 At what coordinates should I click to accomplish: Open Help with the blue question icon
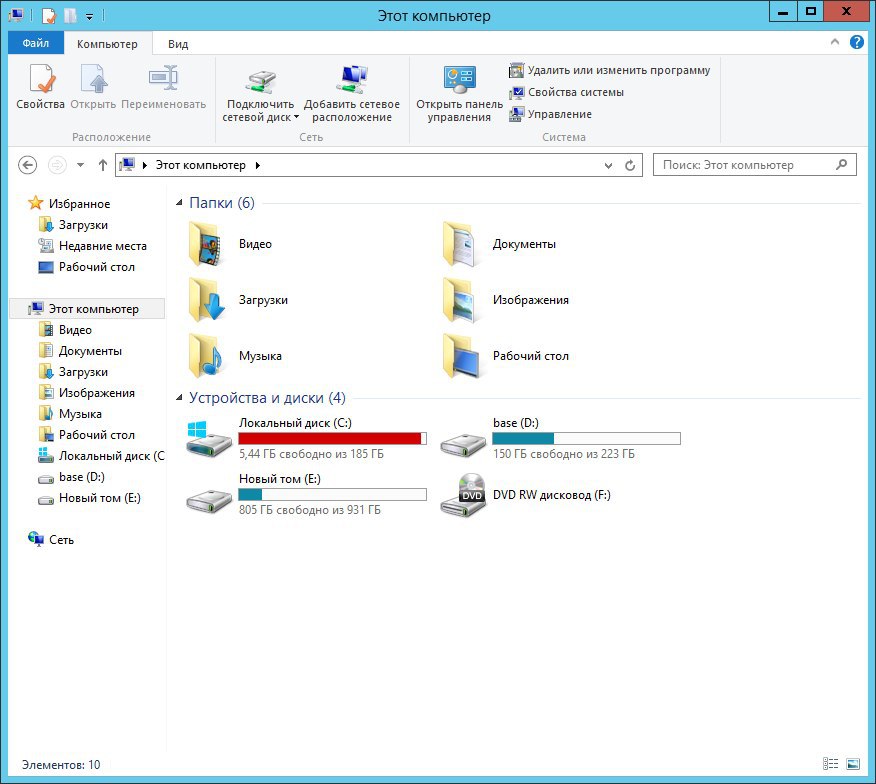(856, 42)
